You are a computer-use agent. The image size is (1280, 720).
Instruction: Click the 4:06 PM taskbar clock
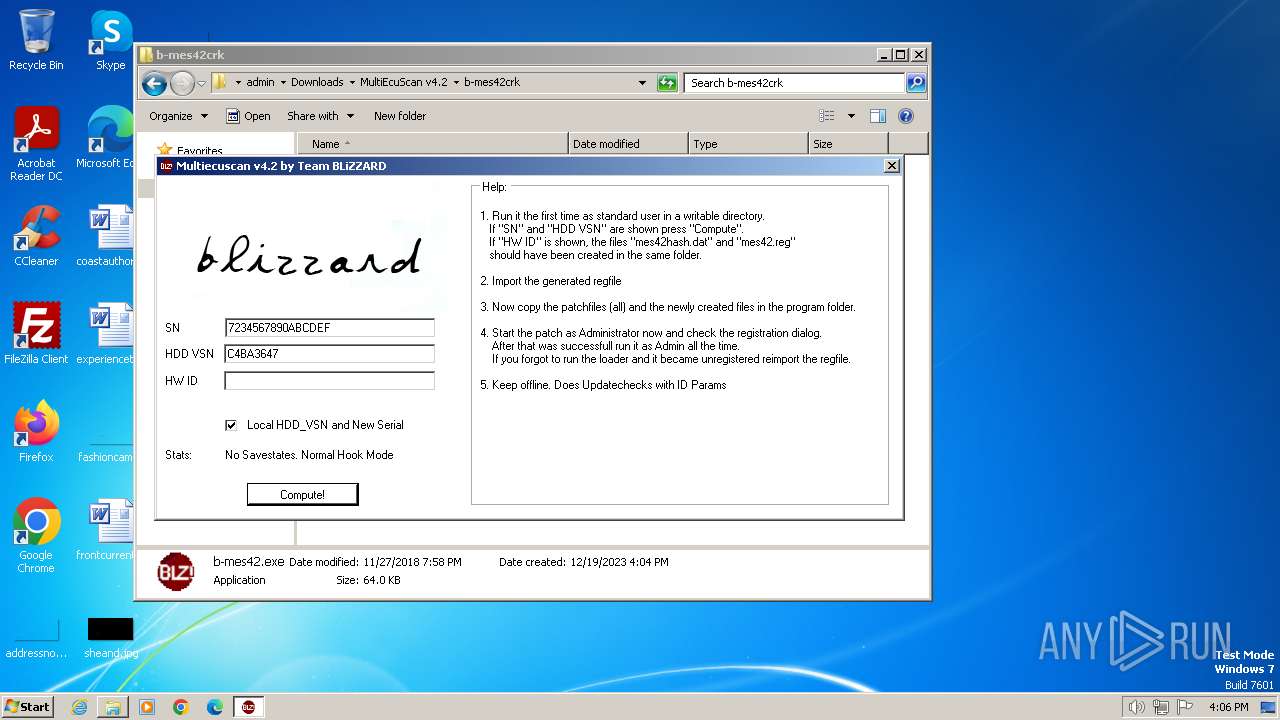[x=1228, y=707]
